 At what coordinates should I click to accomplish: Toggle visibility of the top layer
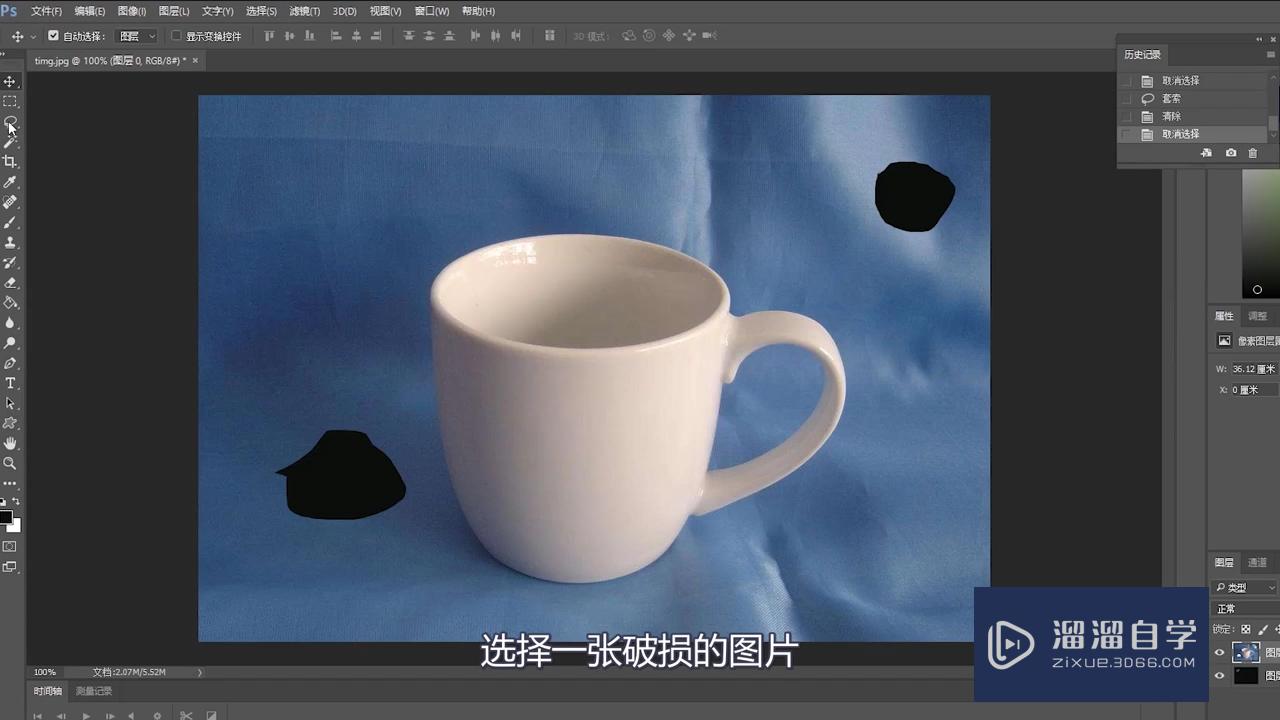pos(1219,653)
